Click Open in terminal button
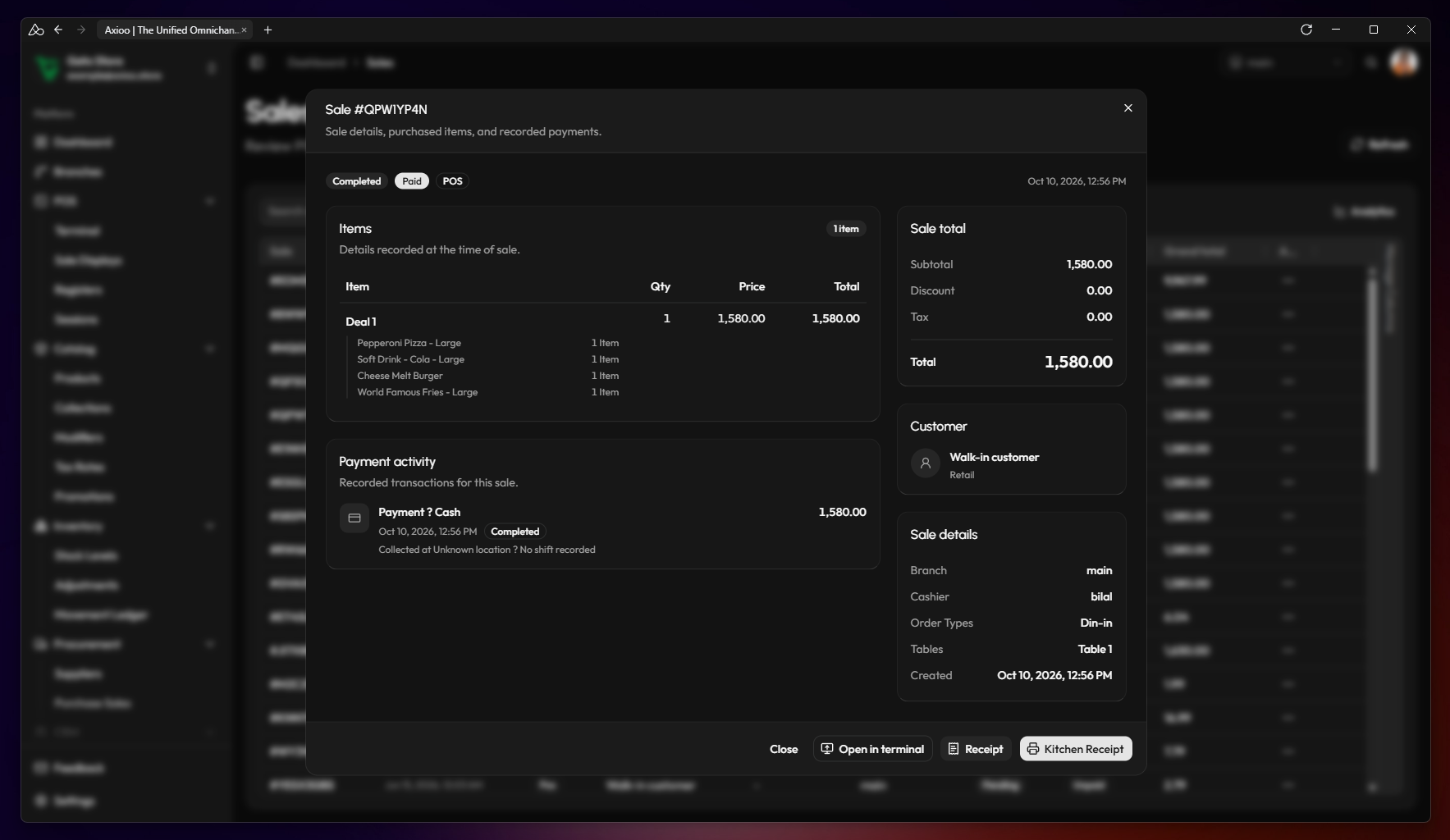 872,749
